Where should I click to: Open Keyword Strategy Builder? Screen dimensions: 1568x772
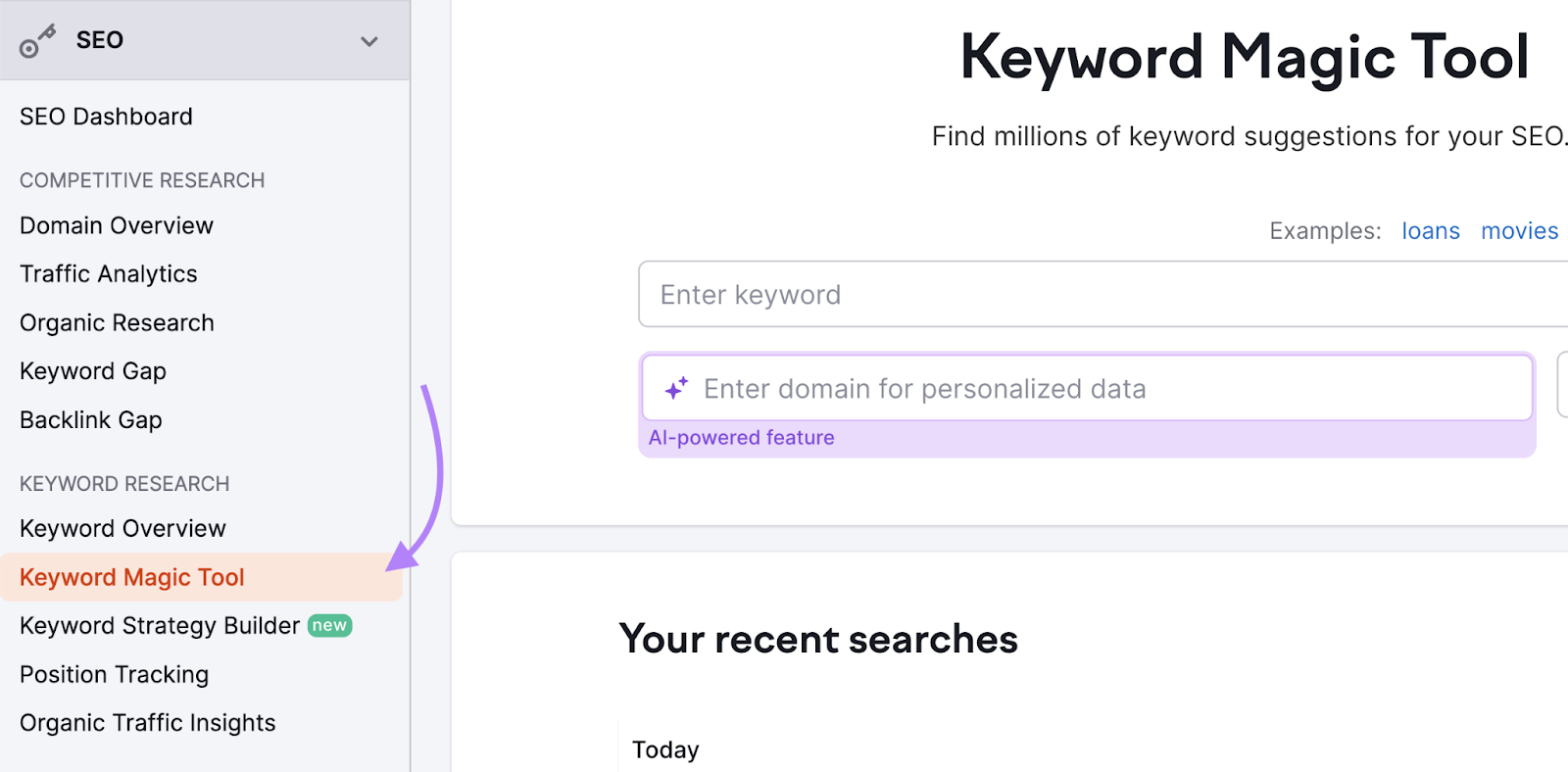[159, 625]
